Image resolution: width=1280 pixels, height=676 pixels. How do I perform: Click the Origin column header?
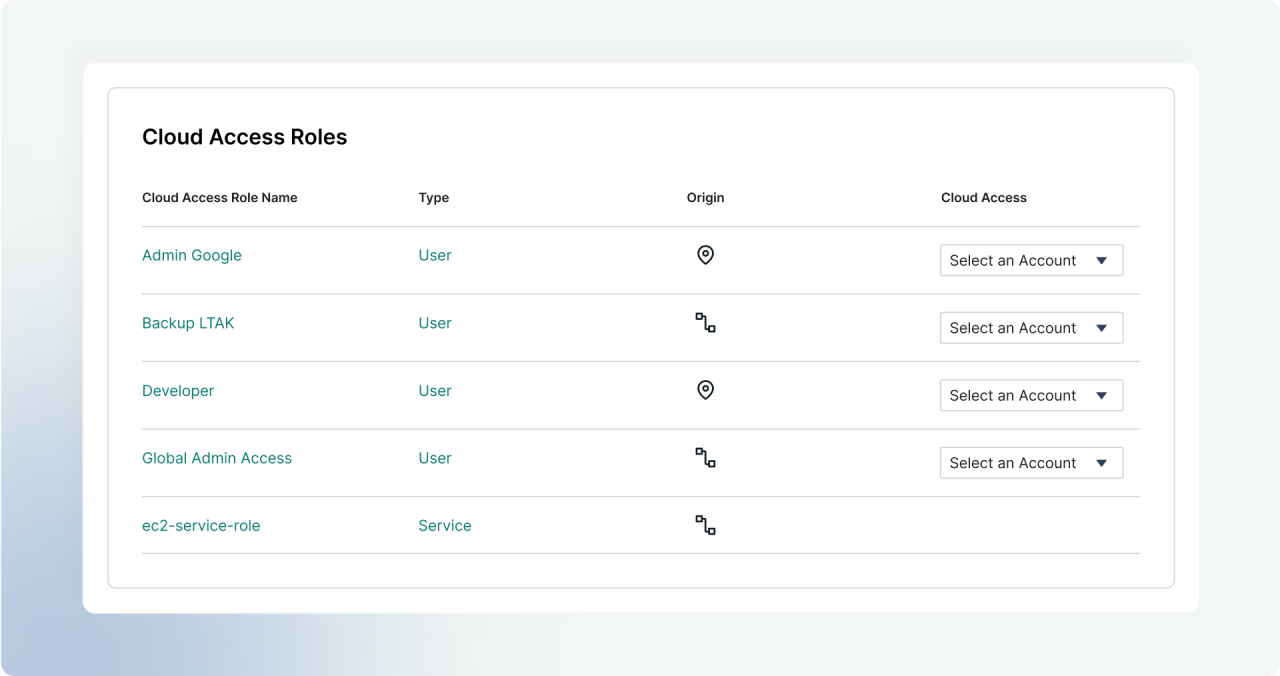pos(705,198)
